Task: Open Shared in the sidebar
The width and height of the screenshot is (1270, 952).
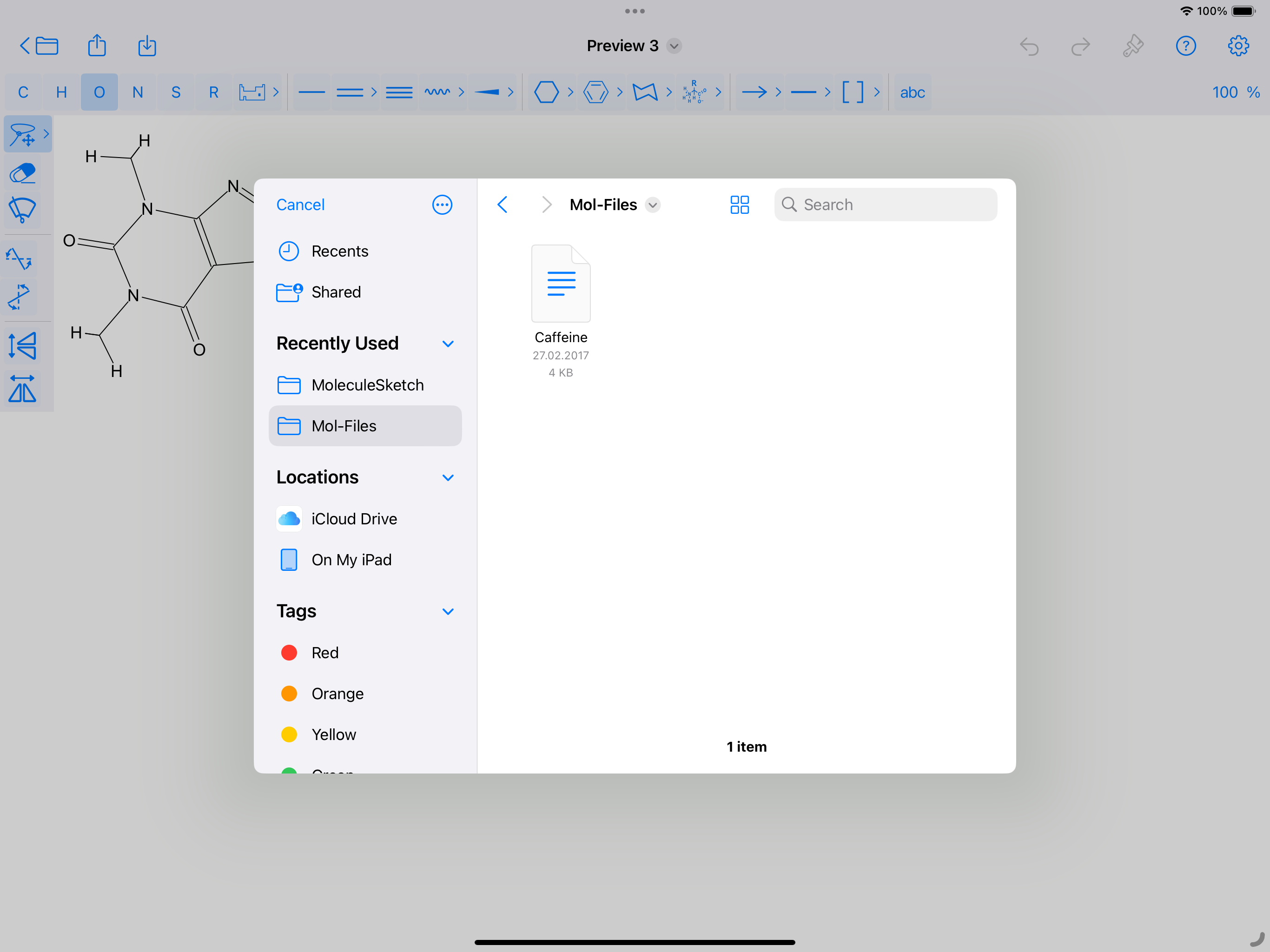Action: 365,291
